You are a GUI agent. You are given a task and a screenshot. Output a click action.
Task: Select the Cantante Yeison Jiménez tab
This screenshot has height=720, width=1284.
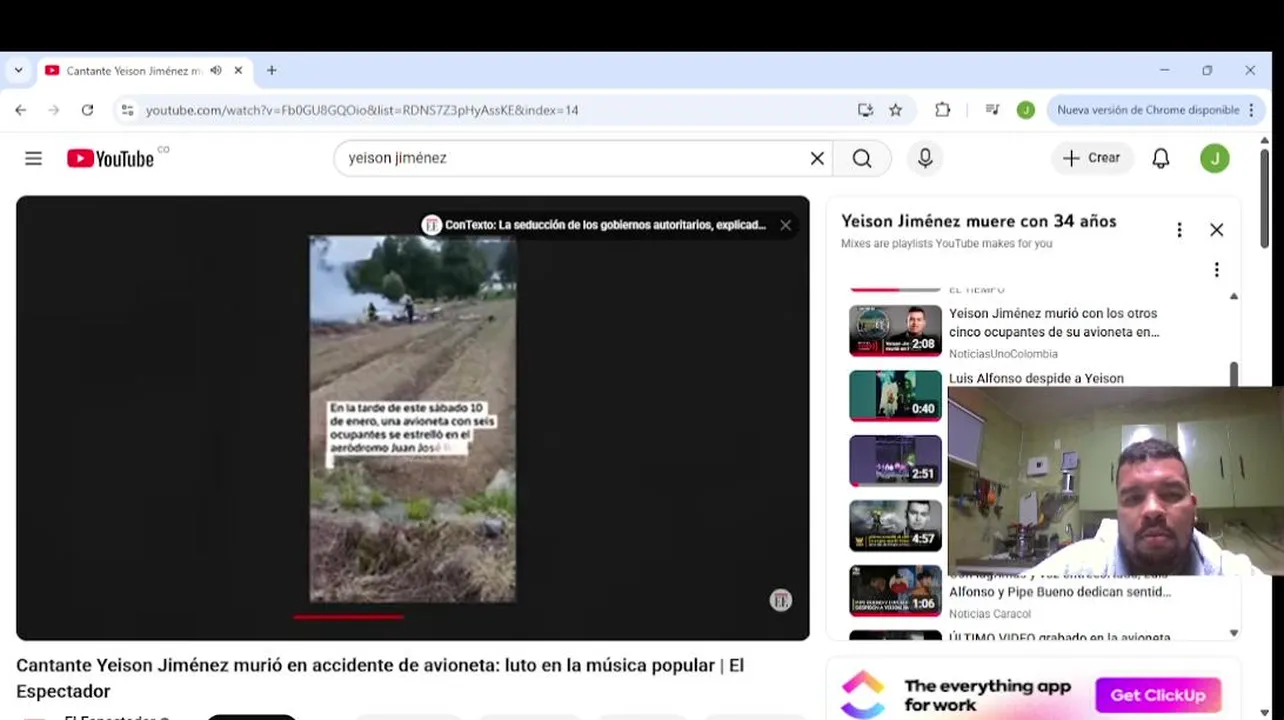tap(134, 71)
